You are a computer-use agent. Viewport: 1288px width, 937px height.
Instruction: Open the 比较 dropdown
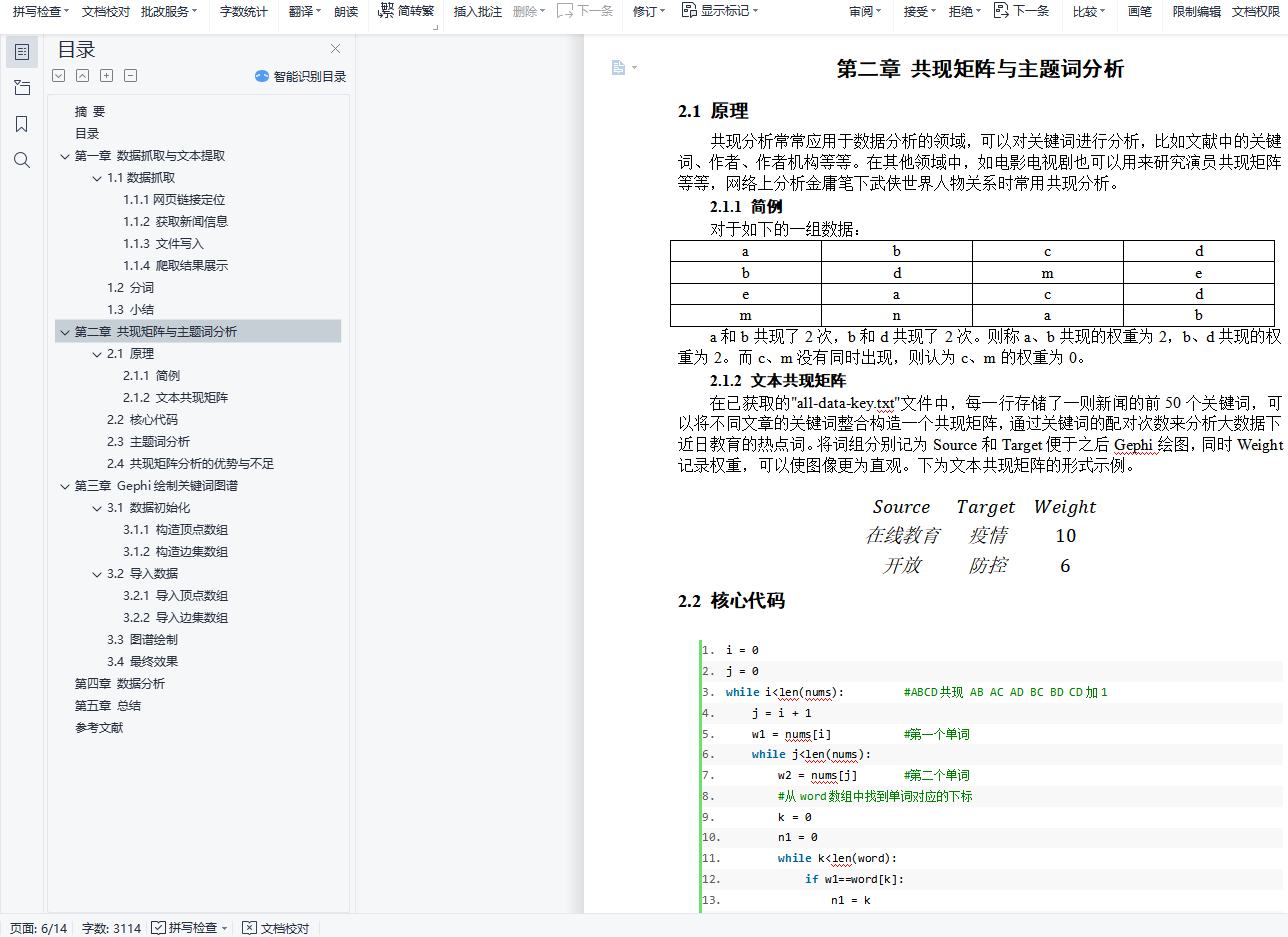click(x=1089, y=12)
